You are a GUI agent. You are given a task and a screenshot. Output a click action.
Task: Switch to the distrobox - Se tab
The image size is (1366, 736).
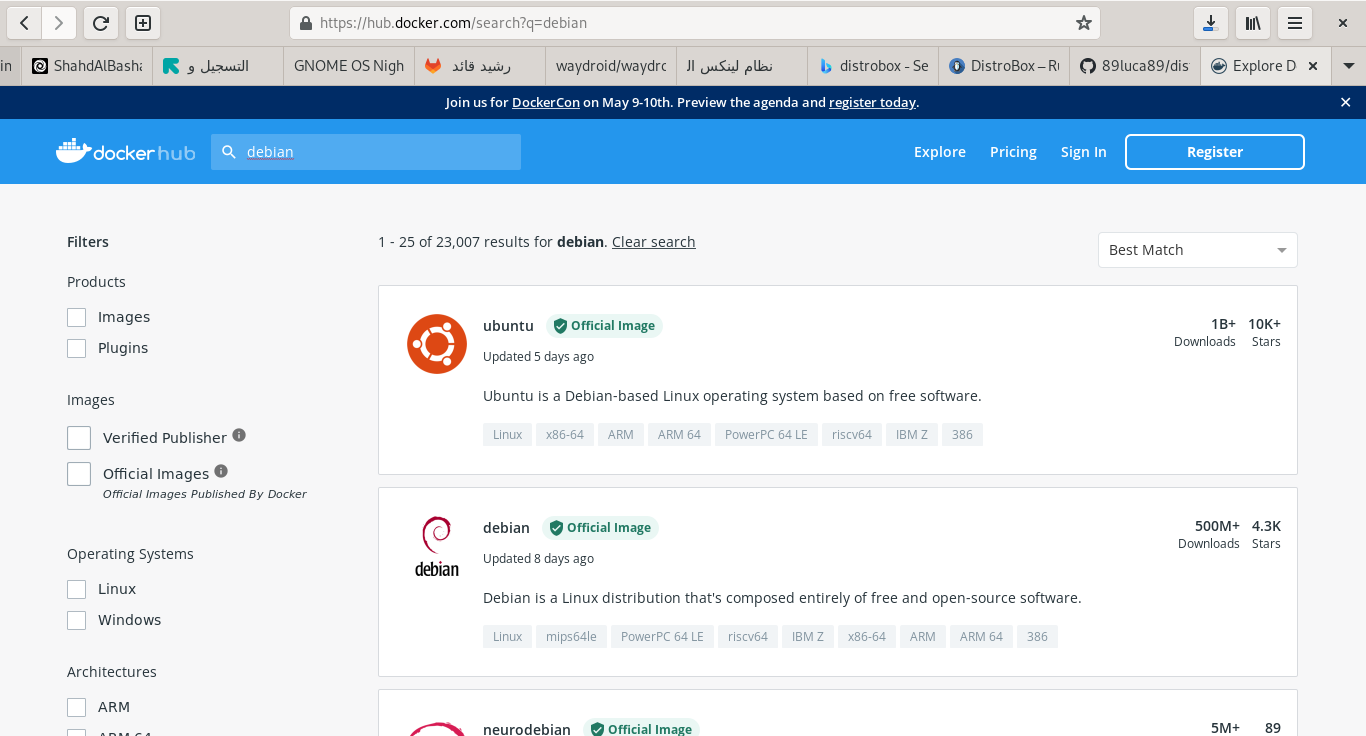coord(873,66)
